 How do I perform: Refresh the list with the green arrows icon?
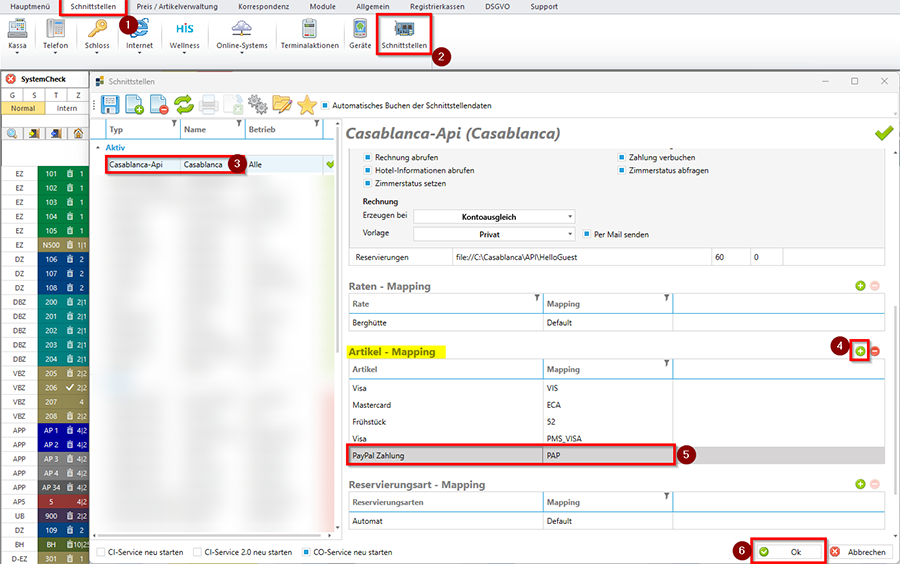click(183, 104)
